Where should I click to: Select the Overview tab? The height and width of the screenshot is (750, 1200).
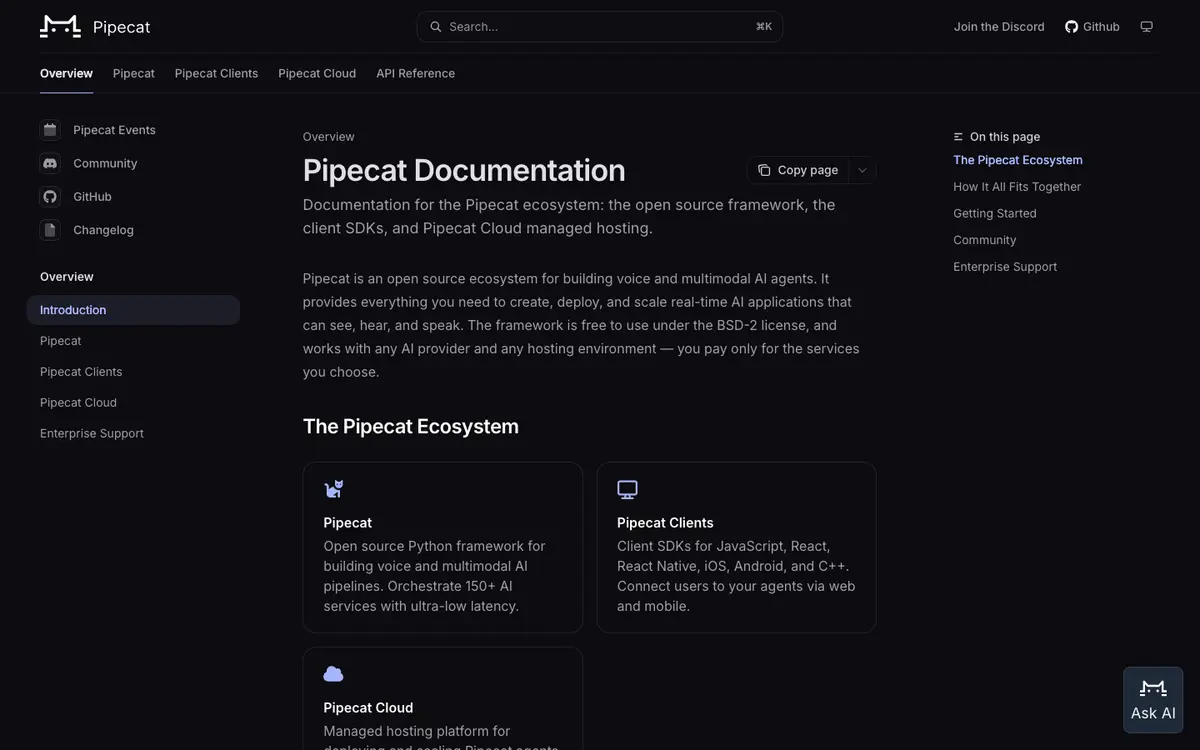coord(66,73)
